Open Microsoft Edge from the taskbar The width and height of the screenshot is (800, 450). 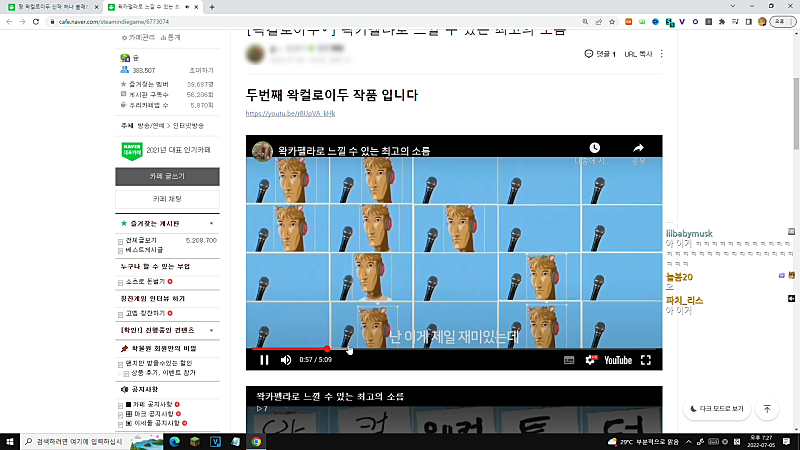pos(174,442)
